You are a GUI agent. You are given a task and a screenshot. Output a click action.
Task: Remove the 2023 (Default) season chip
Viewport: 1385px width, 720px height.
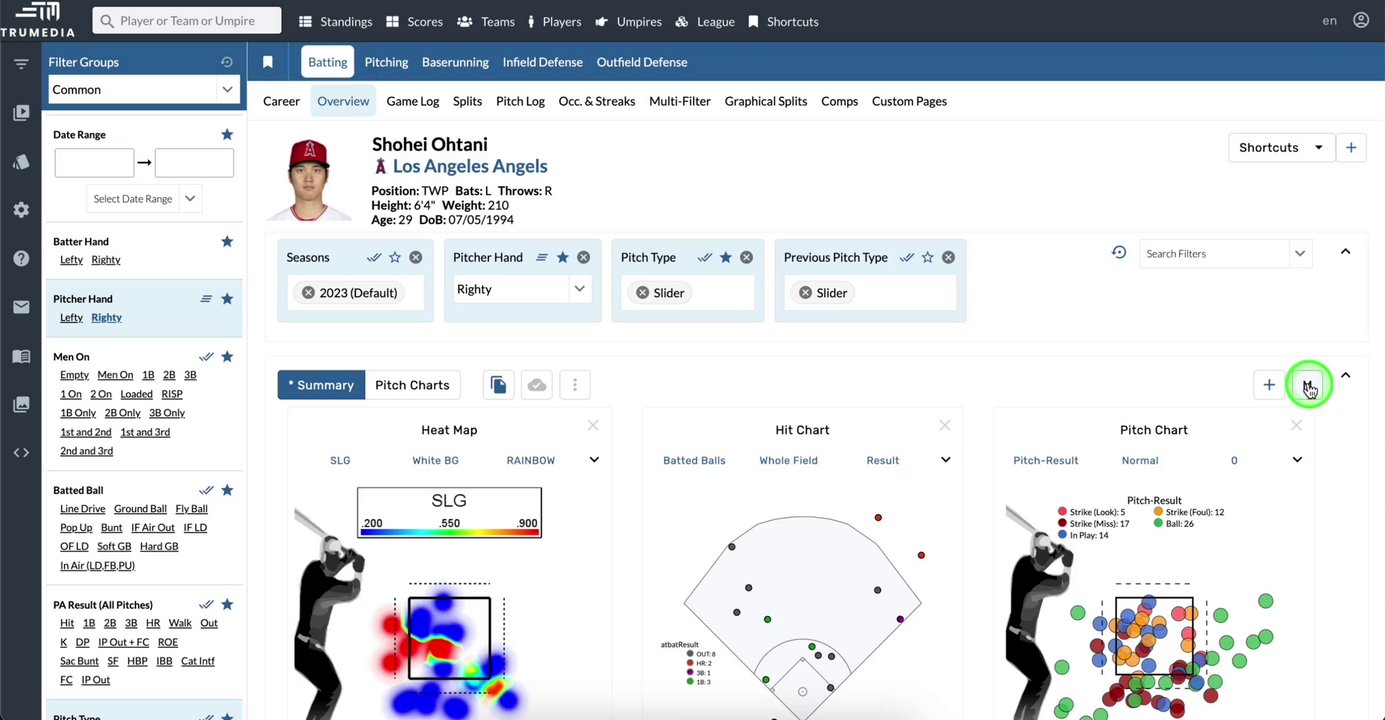click(x=308, y=293)
